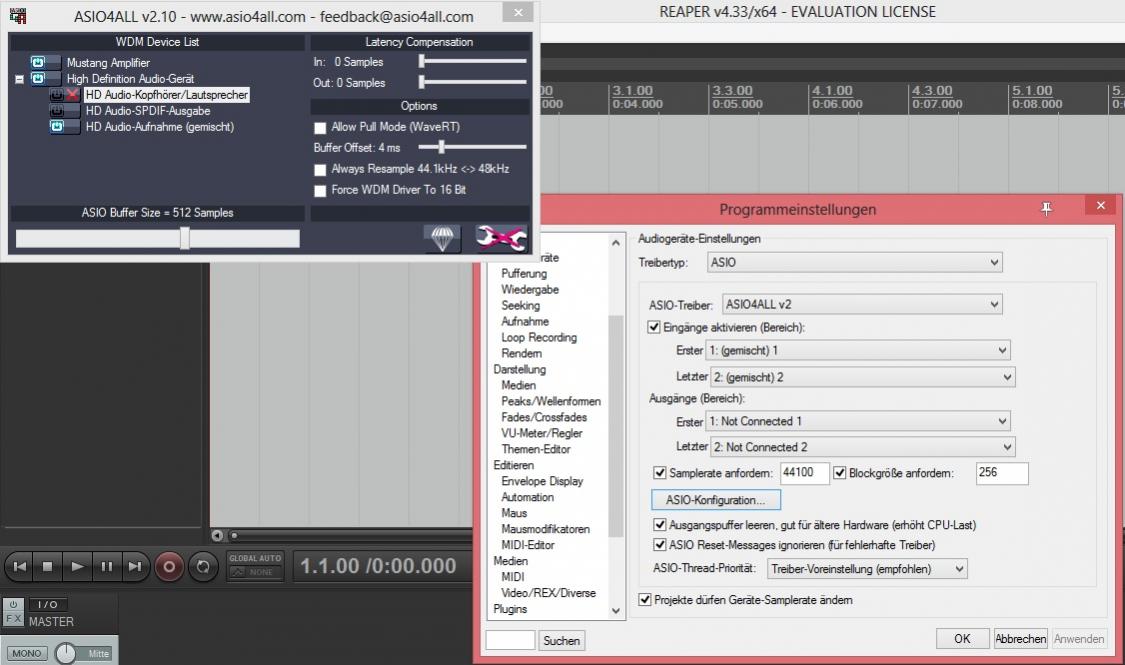The image size is (1125, 665).
Task: Click the Buffer Offset slider handle
Action: (441, 147)
